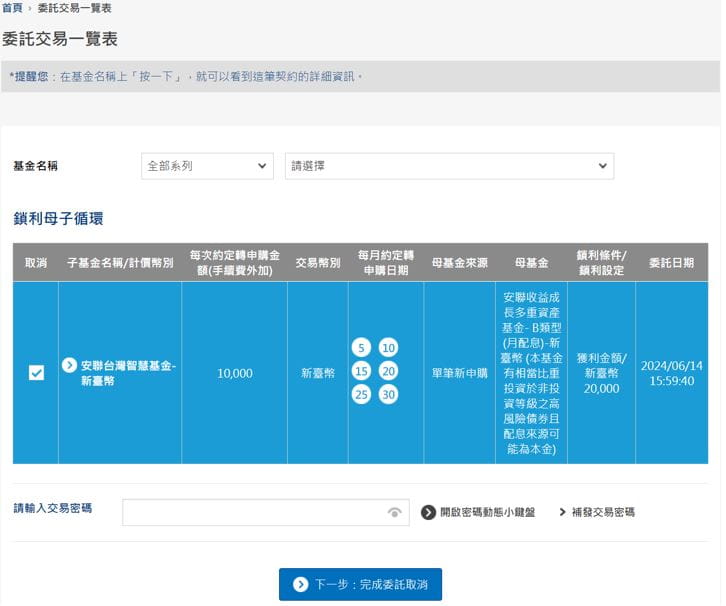Click arrow icon beside 安聯台灣智慧基金
This screenshot has height=606, width=726.
point(70,366)
